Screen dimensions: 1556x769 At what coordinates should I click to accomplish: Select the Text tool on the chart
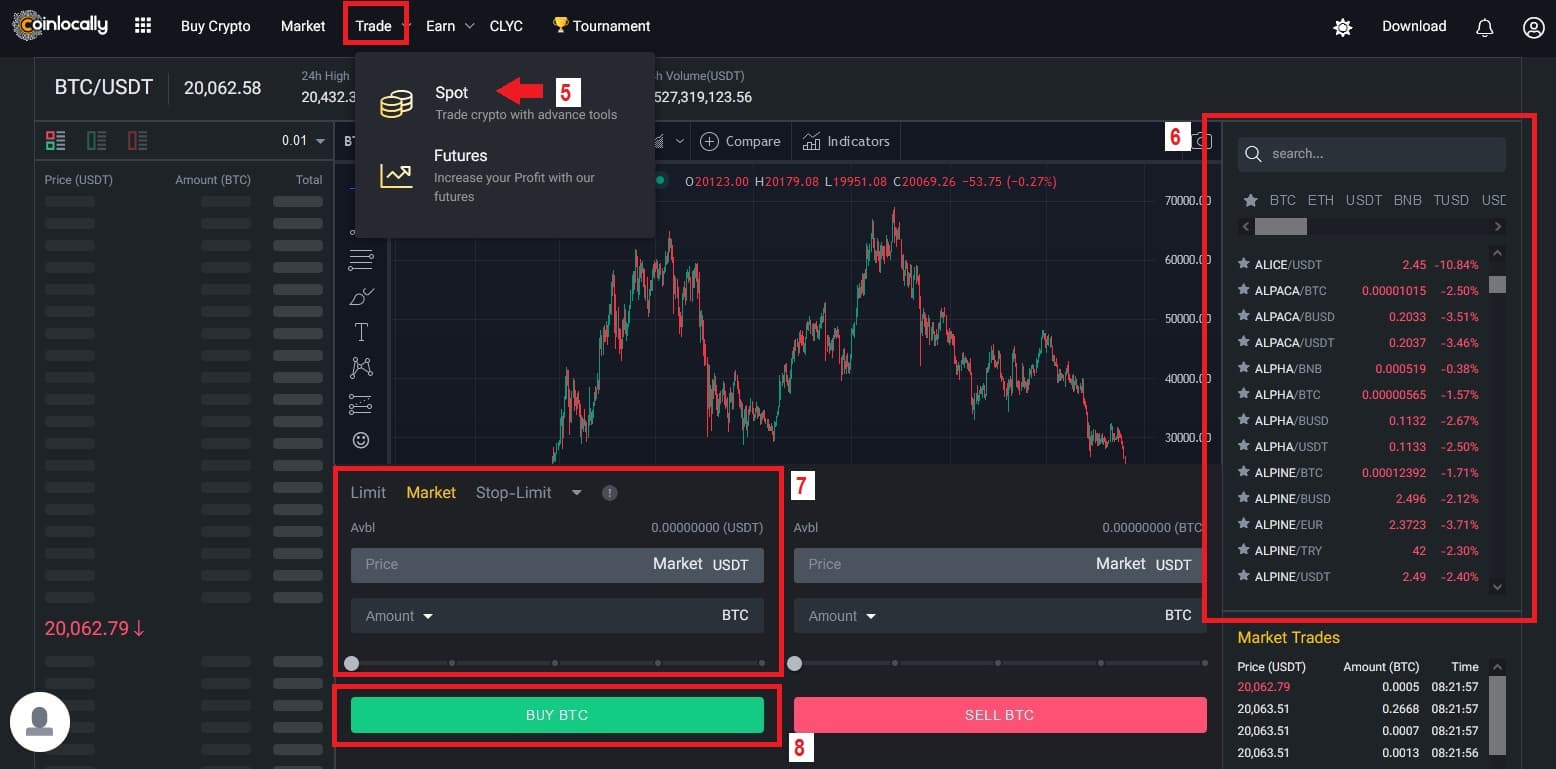[361, 332]
